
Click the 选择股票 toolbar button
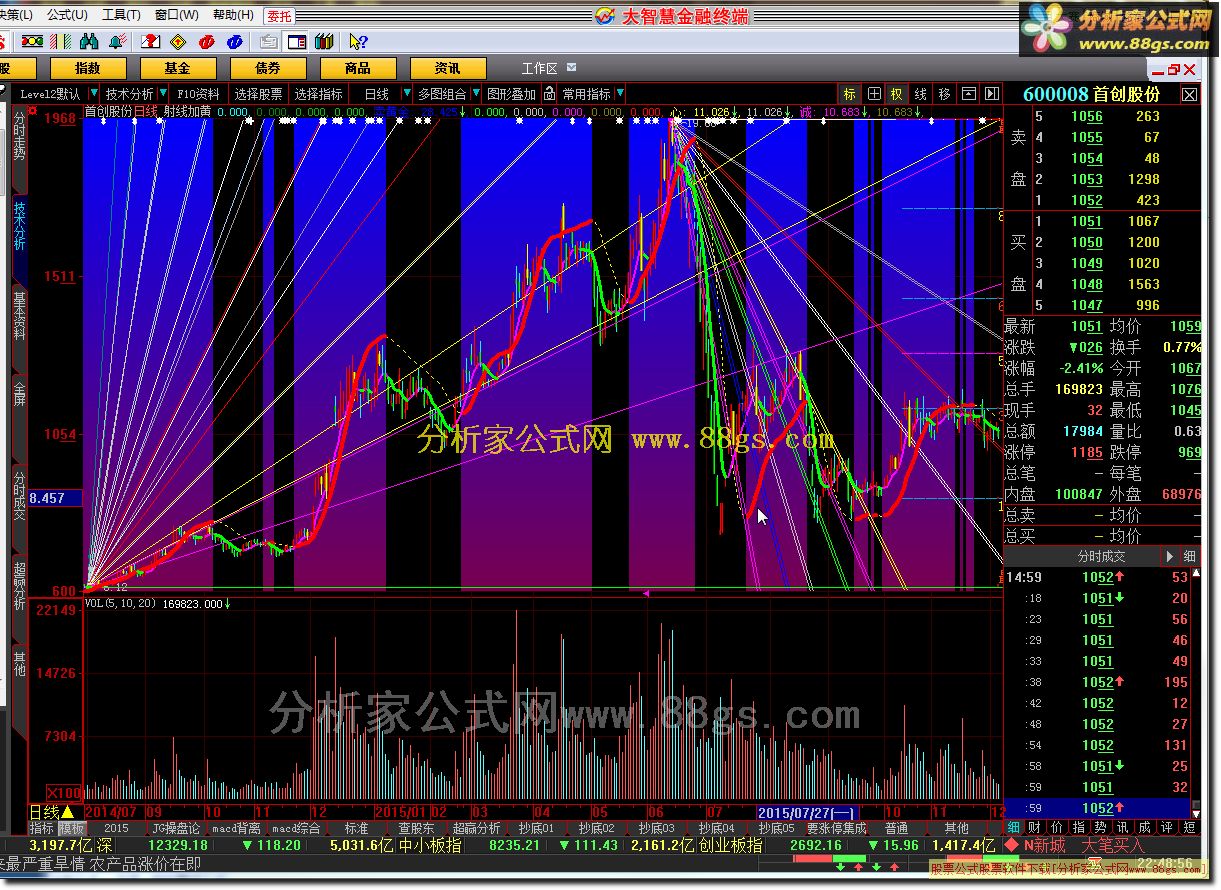click(x=259, y=94)
